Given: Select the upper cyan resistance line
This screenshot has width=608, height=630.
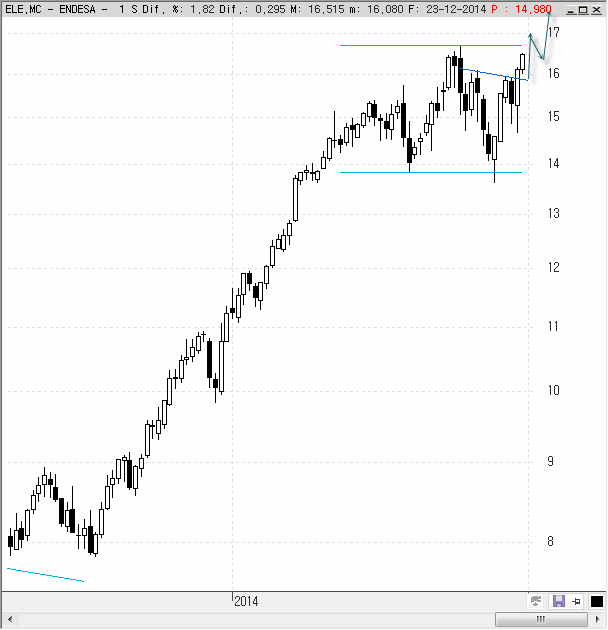Looking at the screenshot, I should pyautogui.click(x=431, y=45).
